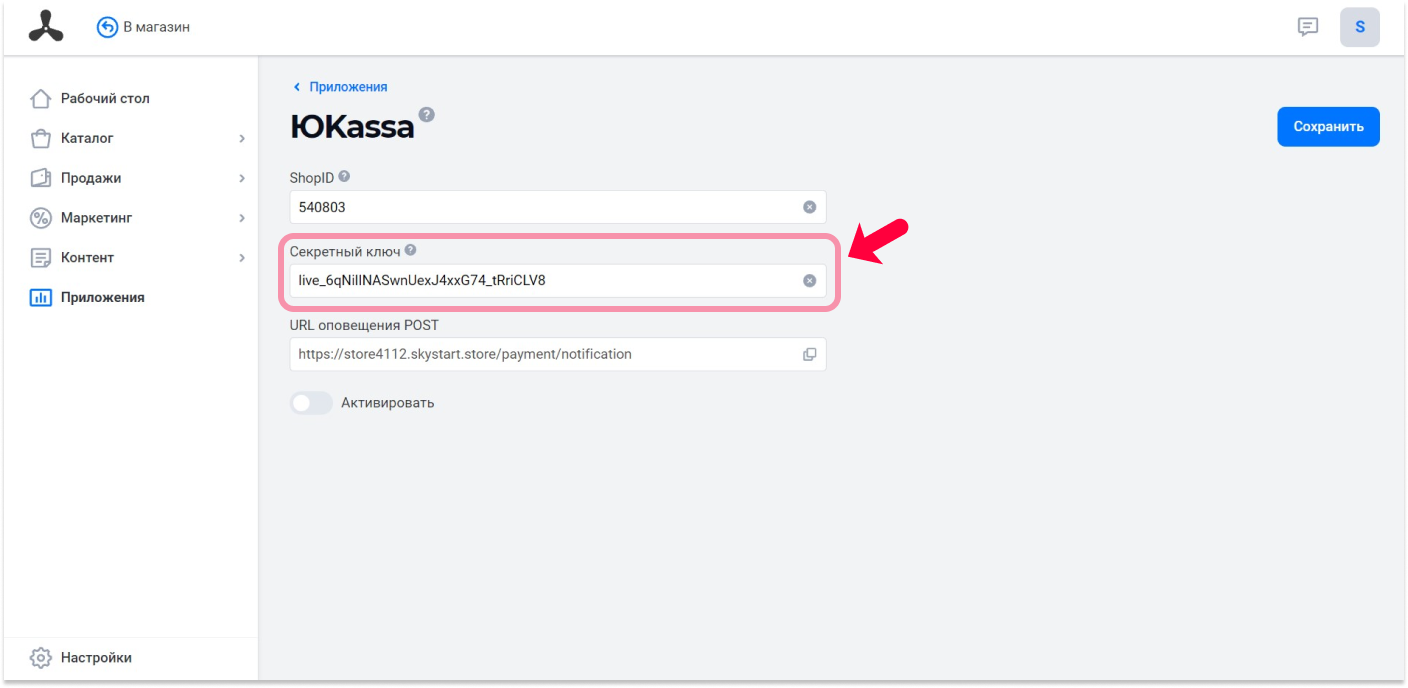Click the URL оповещения POST field
The image size is (1408, 688).
(x=558, y=354)
